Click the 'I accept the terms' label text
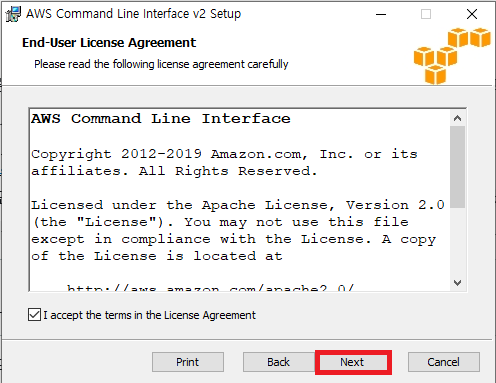 [149, 315]
